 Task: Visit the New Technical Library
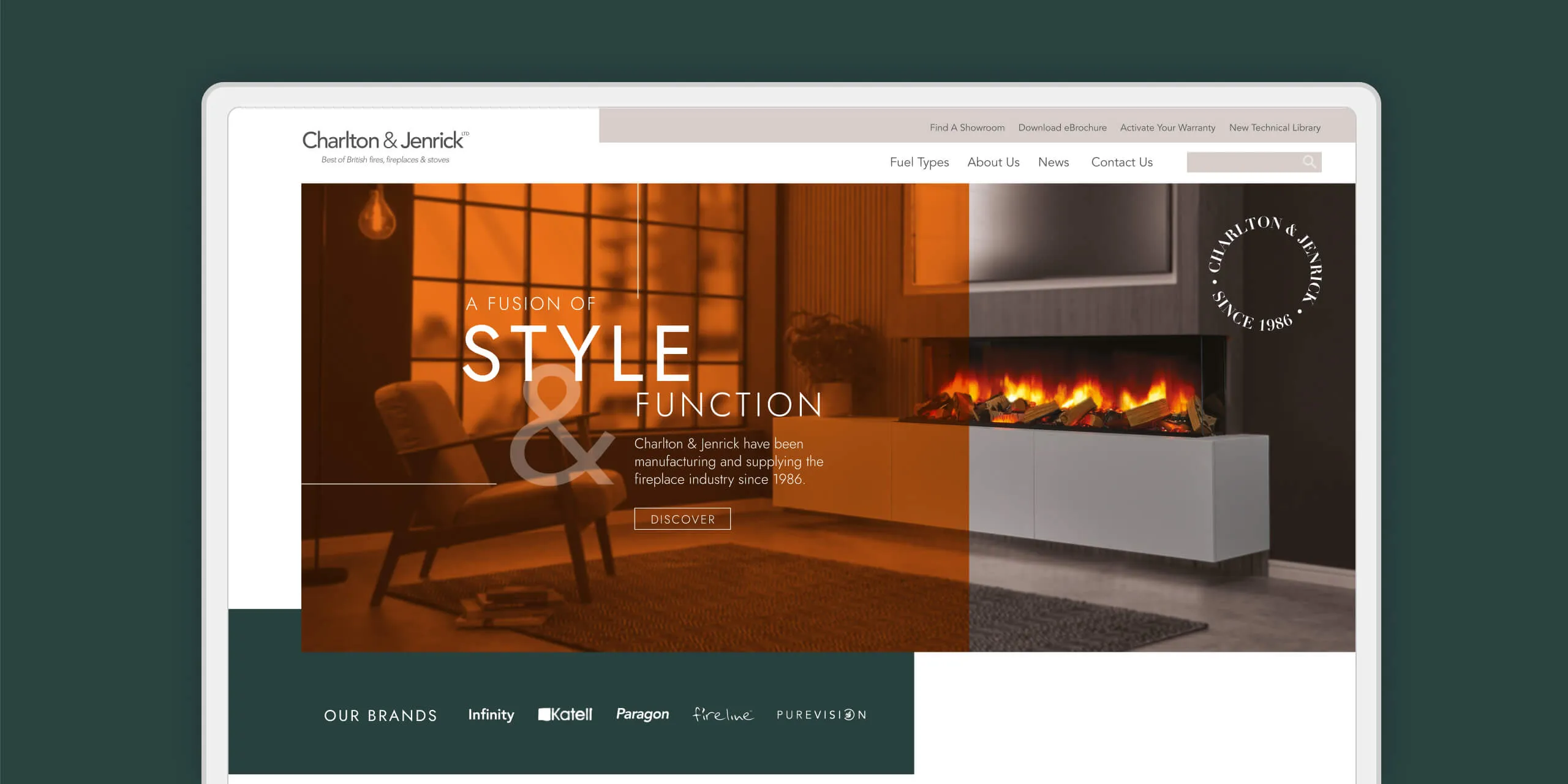pyautogui.click(x=1275, y=127)
